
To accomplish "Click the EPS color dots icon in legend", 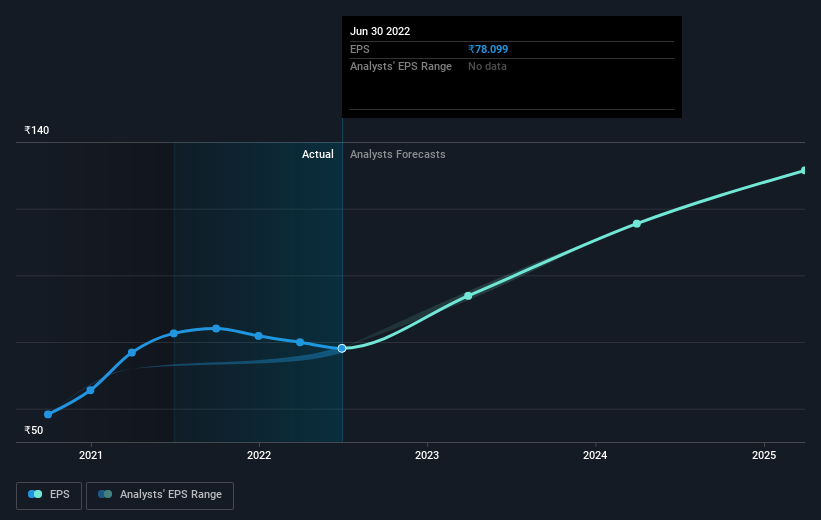I will click(35, 494).
